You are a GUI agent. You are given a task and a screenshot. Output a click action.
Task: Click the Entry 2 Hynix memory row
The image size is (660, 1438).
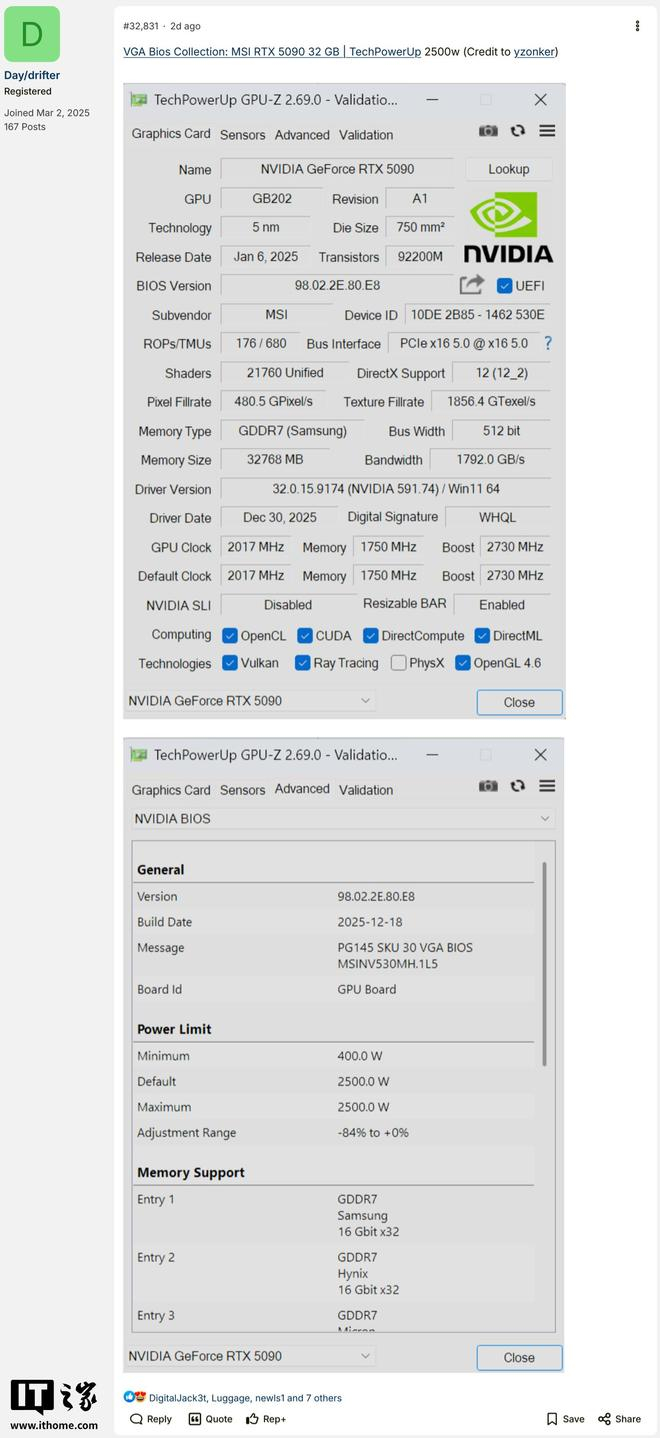[x=335, y=1274]
